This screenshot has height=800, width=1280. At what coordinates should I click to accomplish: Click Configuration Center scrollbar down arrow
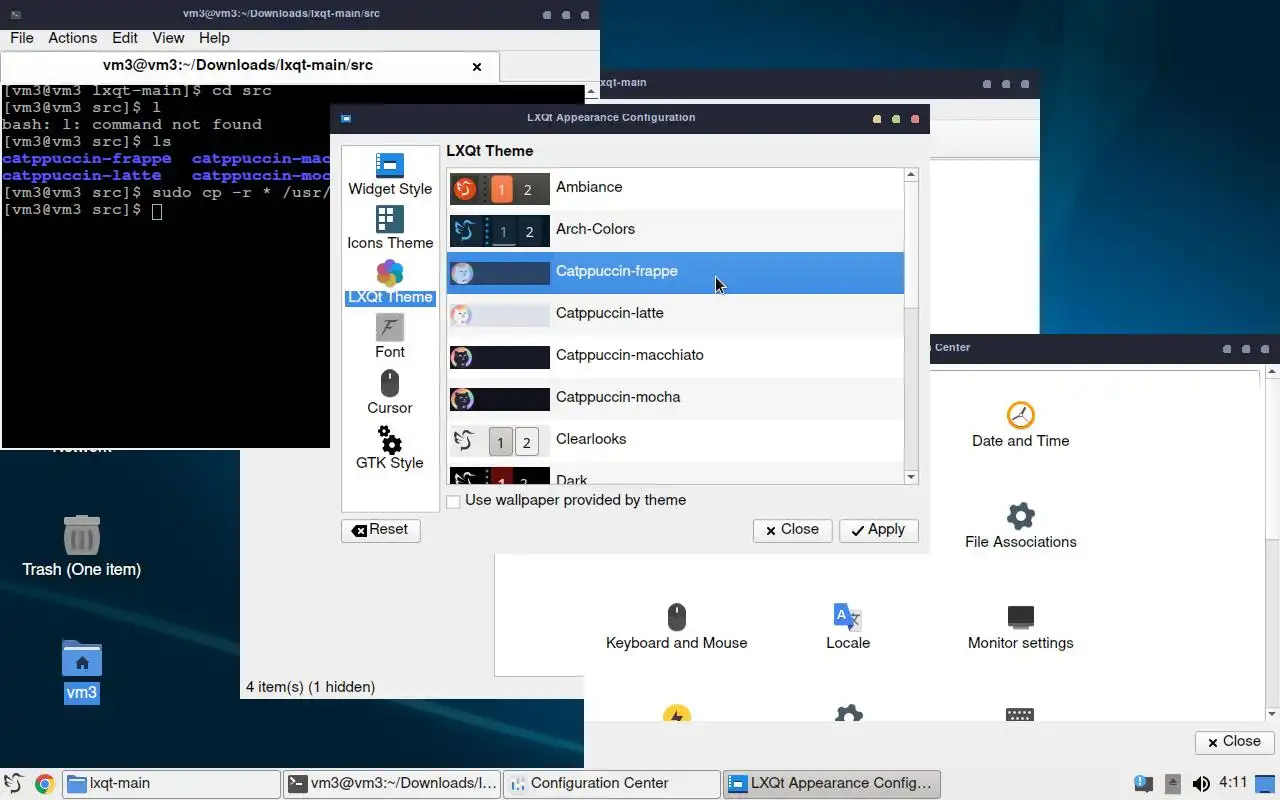coord(1273,714)
